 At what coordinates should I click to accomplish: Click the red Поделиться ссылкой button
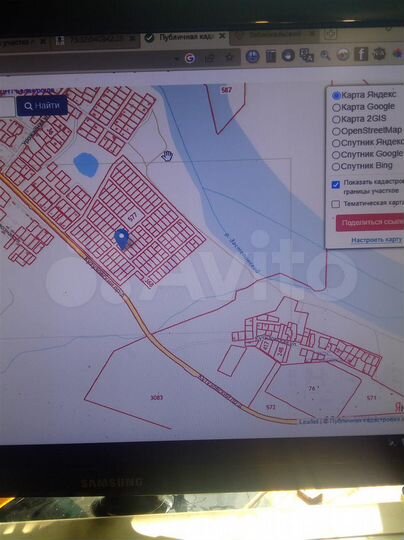pyautogui.click(x=370, y=222)
